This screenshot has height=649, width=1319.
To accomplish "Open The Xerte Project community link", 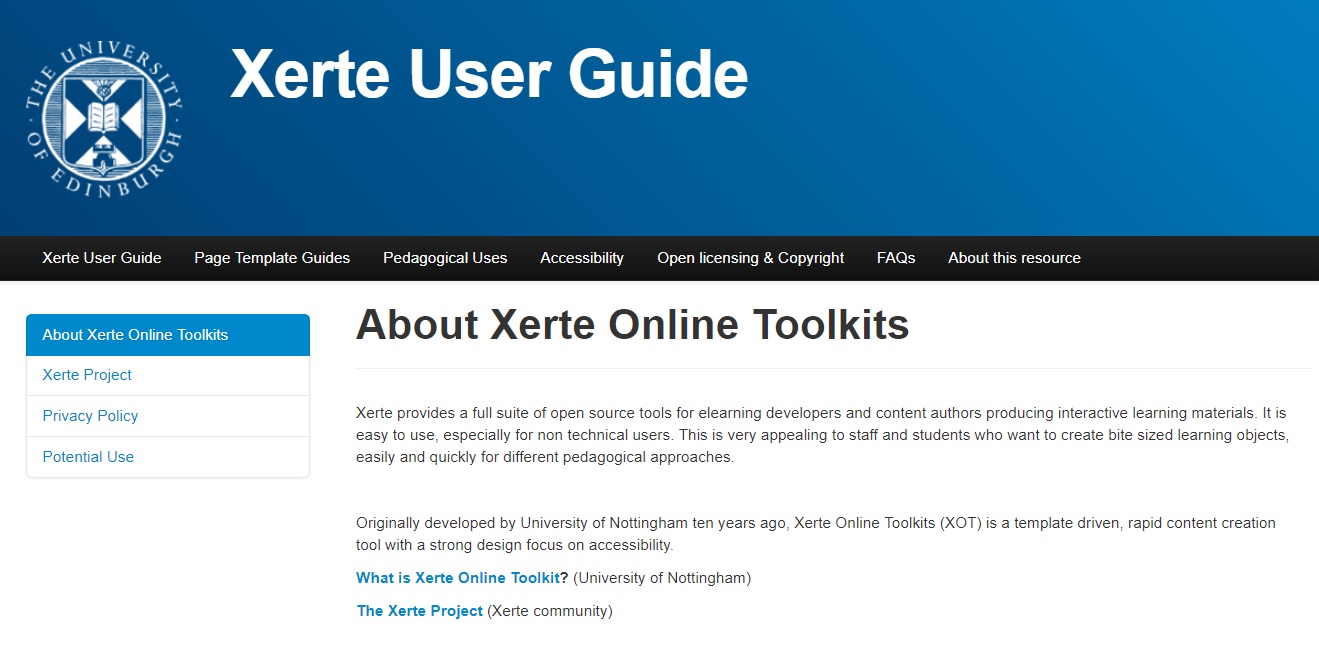I will click(x=420, y=611).
